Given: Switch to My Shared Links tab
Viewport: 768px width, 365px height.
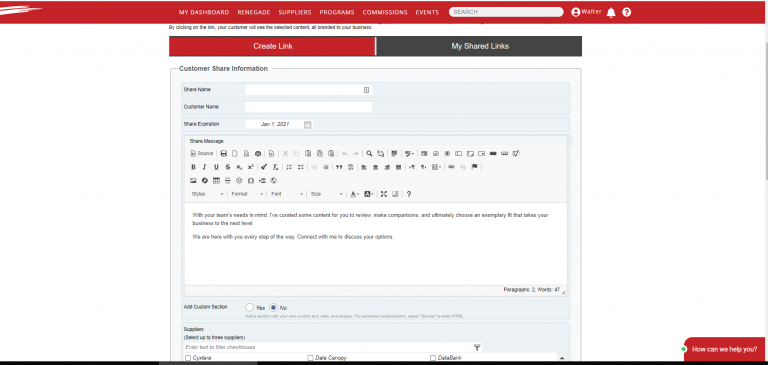Looking at the screenshot, I should pyautogui.click(x=480, y=46).
